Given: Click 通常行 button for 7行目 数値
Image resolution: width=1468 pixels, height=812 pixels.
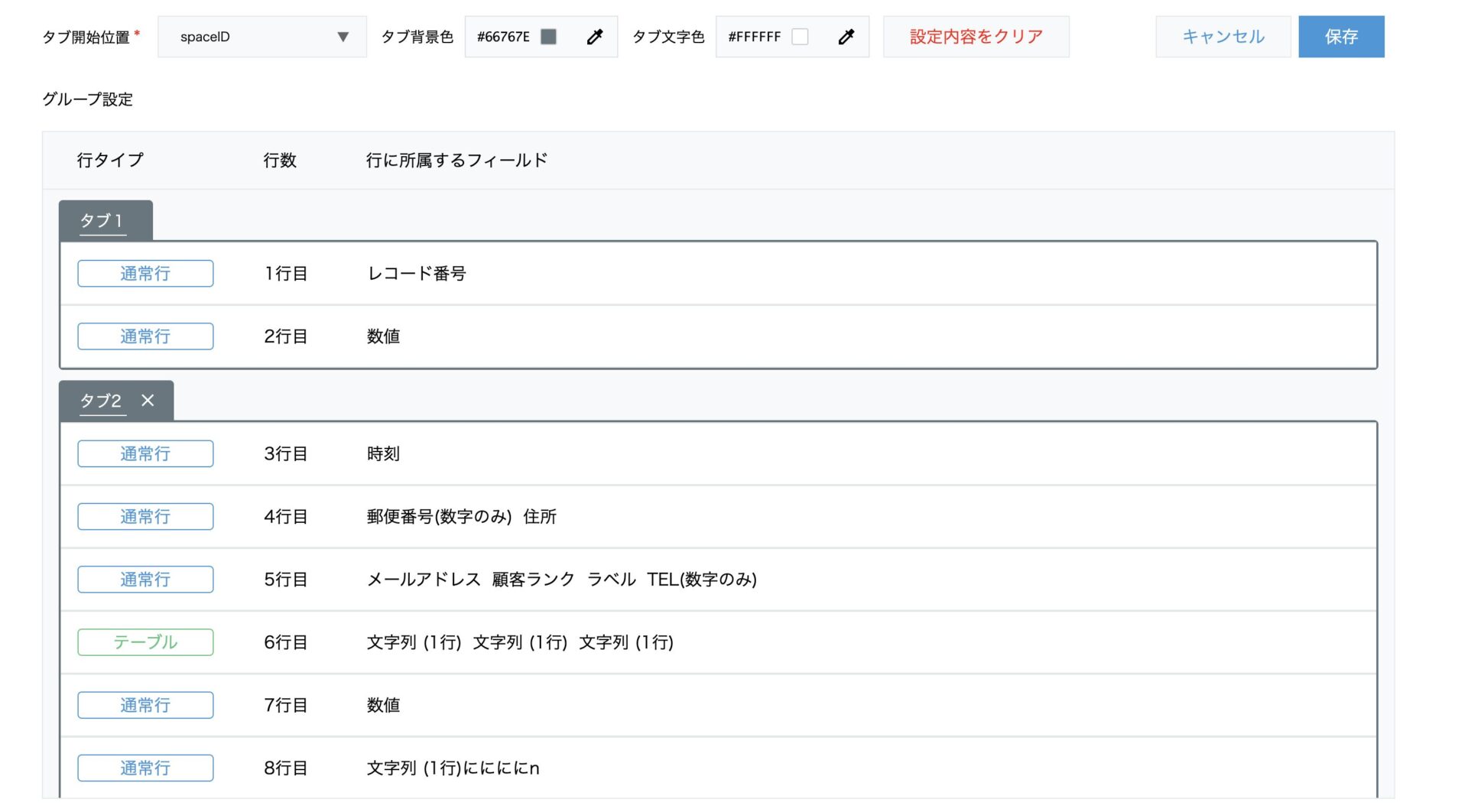Looking at the screenshot, I should pos(145,705).
